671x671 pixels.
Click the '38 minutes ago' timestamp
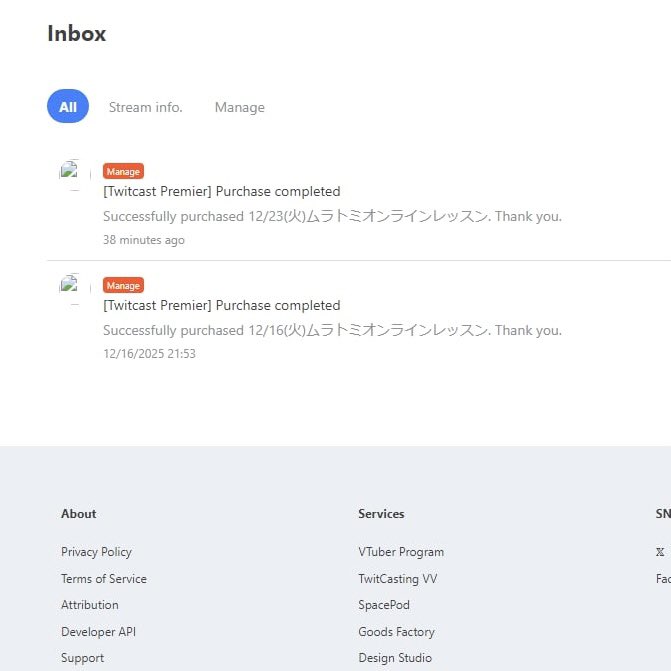[x=144, y=240]
